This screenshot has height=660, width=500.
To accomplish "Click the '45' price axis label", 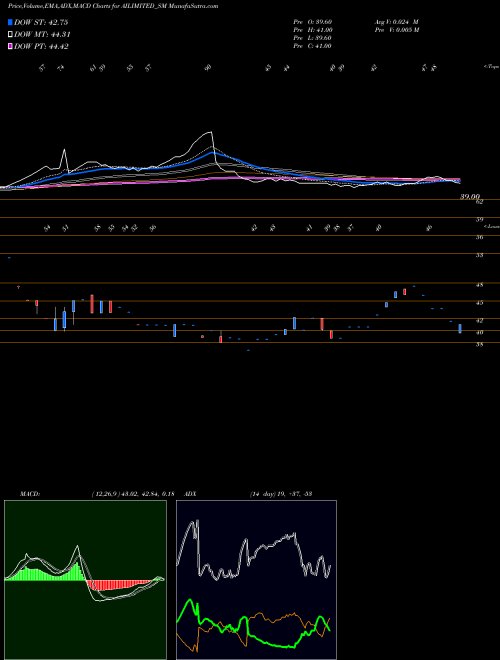I will tap(479, 303).
